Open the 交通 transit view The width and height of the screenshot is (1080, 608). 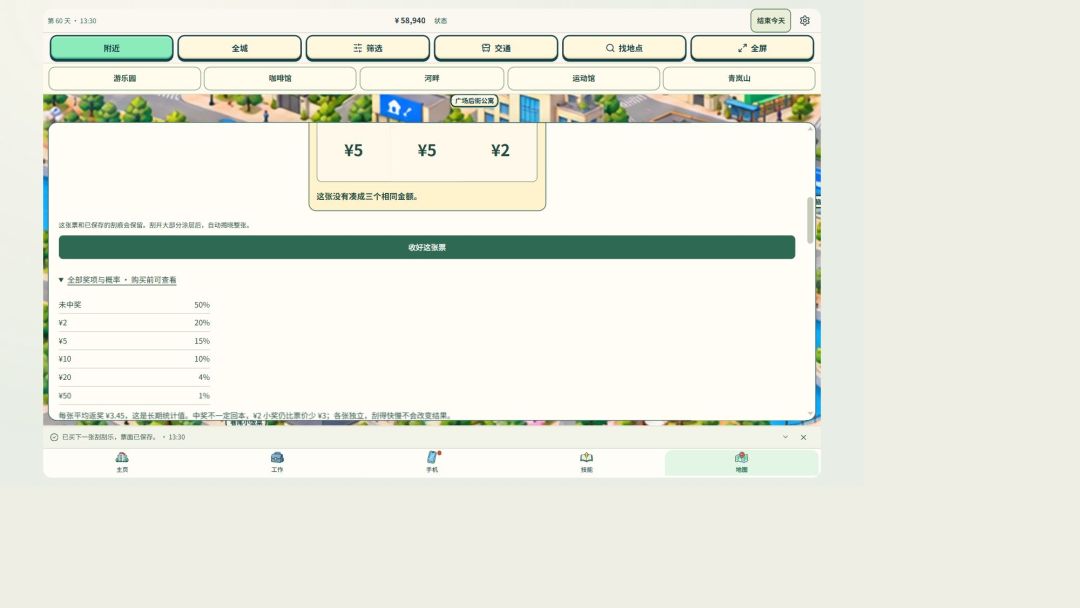click(x=496, y=48)
